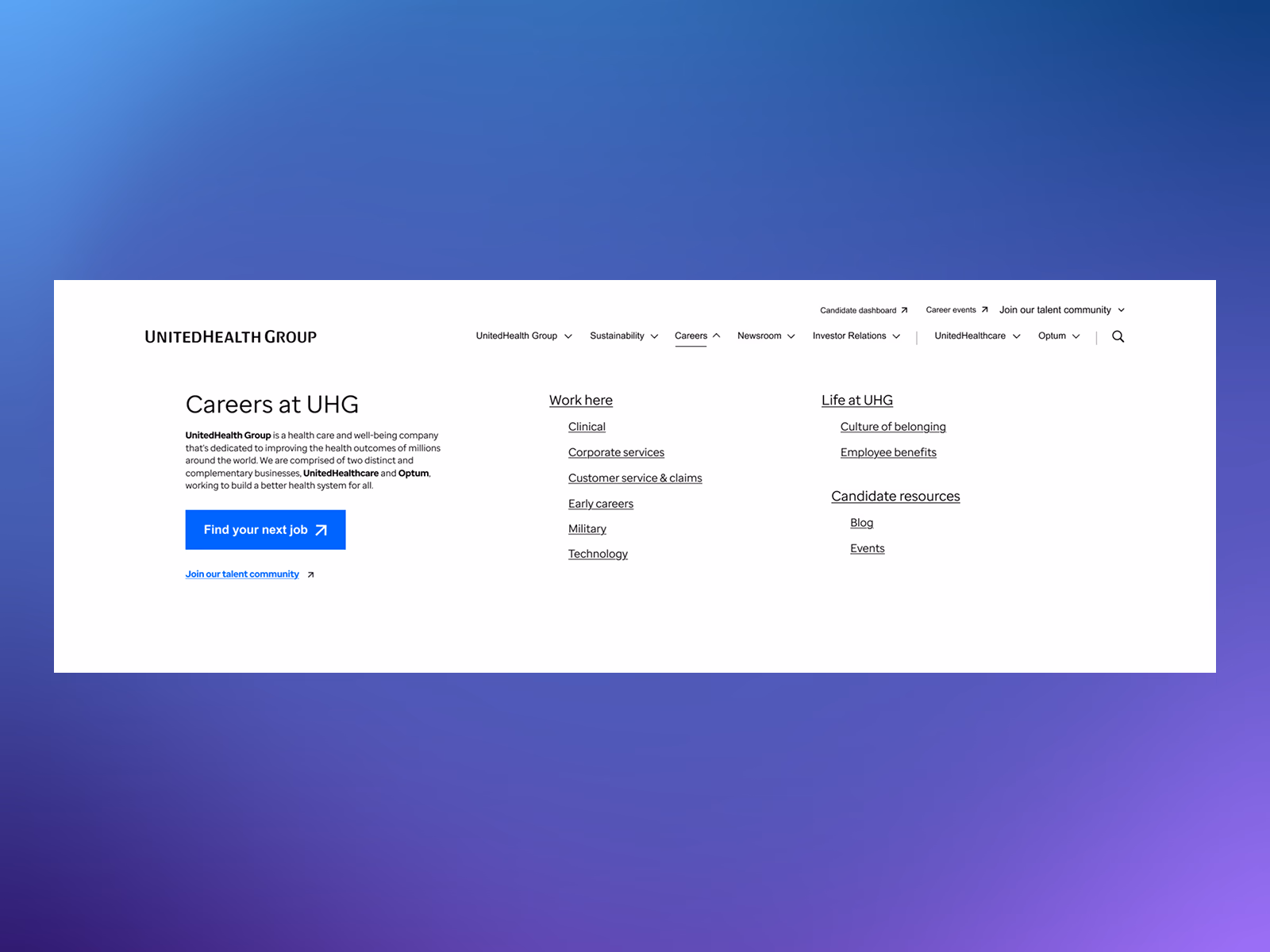Open the Sustainability nav item

click(x=617, y=336)
